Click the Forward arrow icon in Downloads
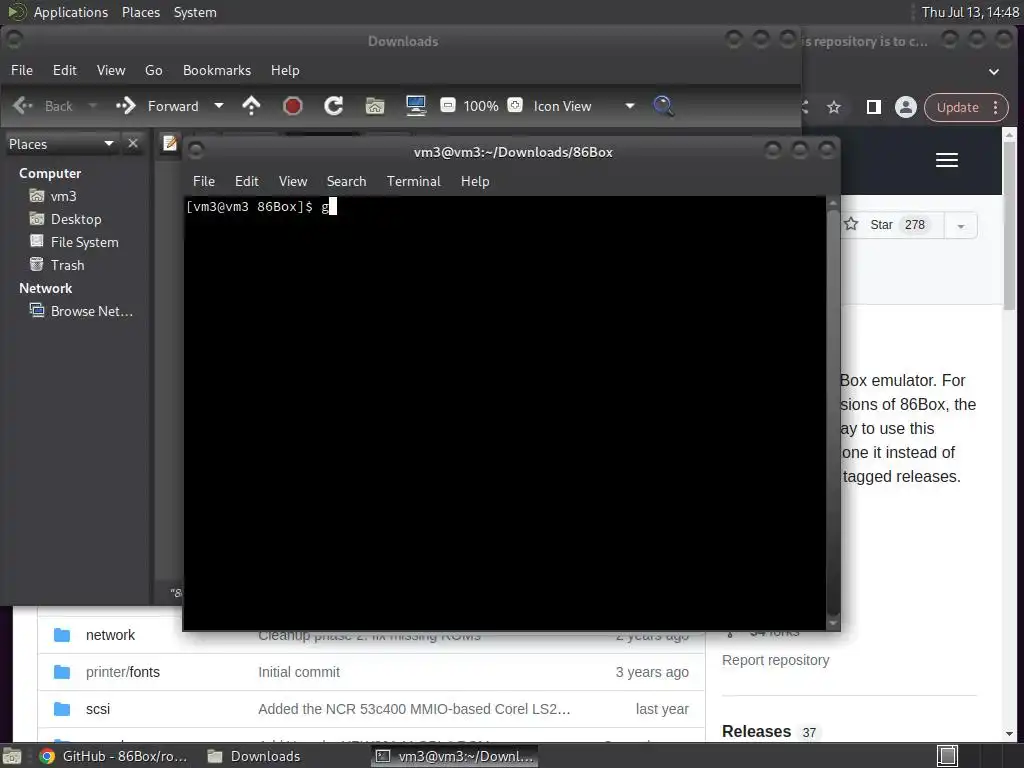The height and width of the screenshot is (768, 1024). click(x=125, y=106)
